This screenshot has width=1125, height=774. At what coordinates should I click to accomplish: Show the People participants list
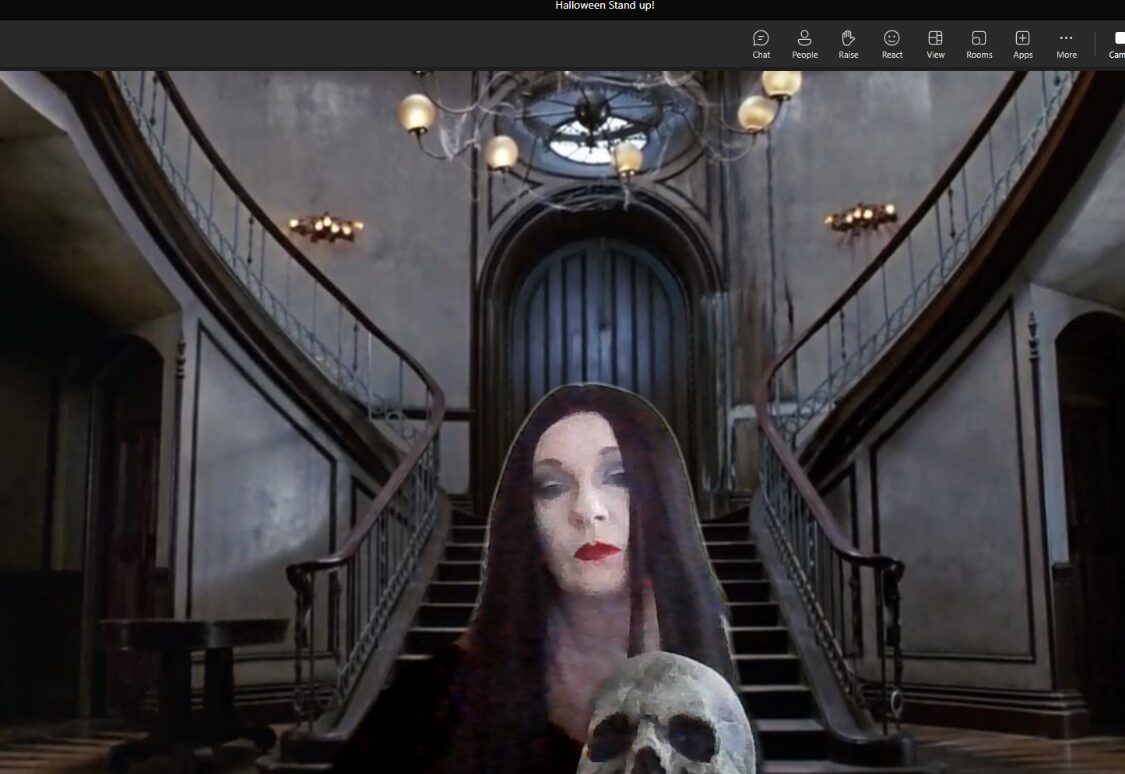[804, 44]
